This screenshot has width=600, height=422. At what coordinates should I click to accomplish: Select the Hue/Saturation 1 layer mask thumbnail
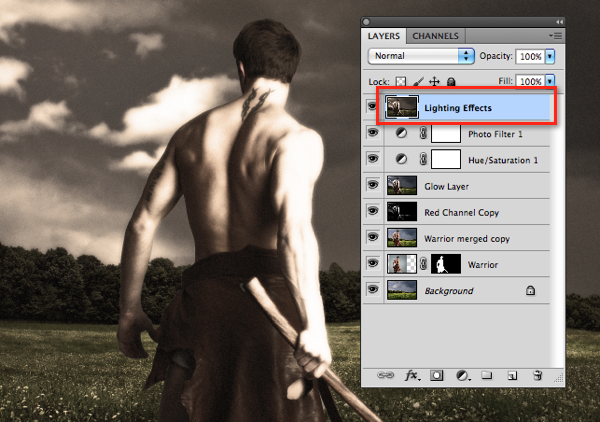446,159
